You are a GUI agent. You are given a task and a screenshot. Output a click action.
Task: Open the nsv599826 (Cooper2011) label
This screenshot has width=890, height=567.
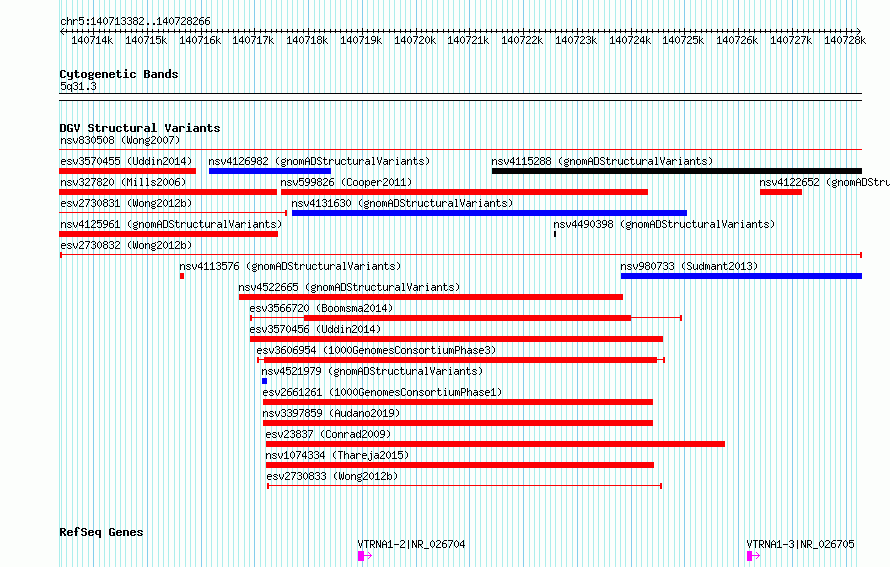(x=346, y=182)
